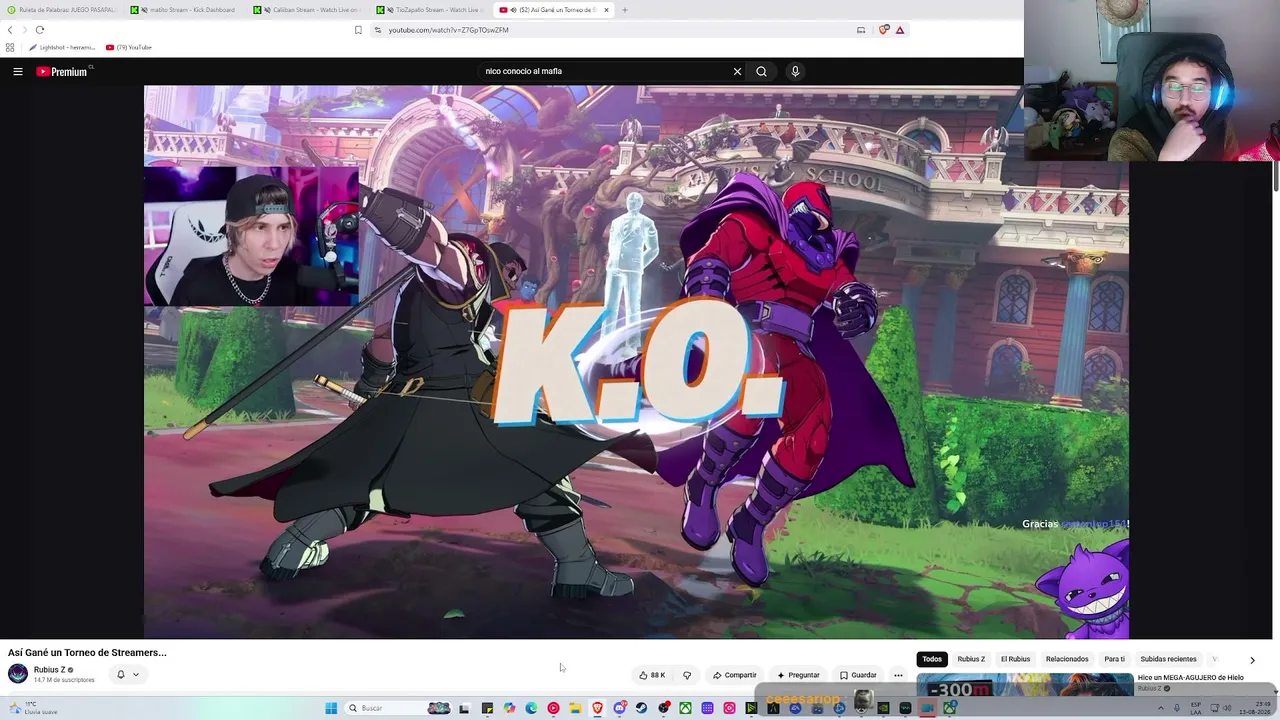
Task: Reload the current page
Action: [x=40, y=30]
